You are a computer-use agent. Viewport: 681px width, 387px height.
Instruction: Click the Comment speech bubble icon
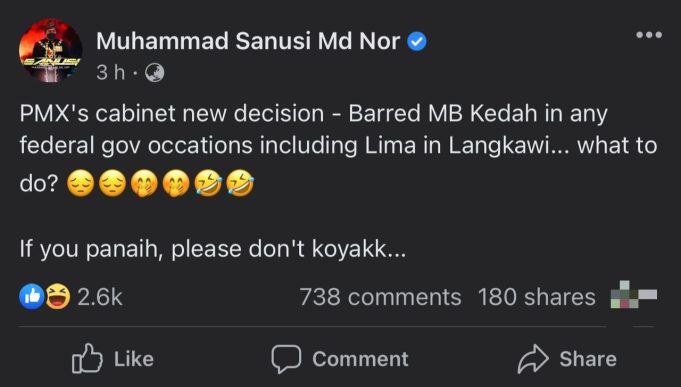[286, 359]
